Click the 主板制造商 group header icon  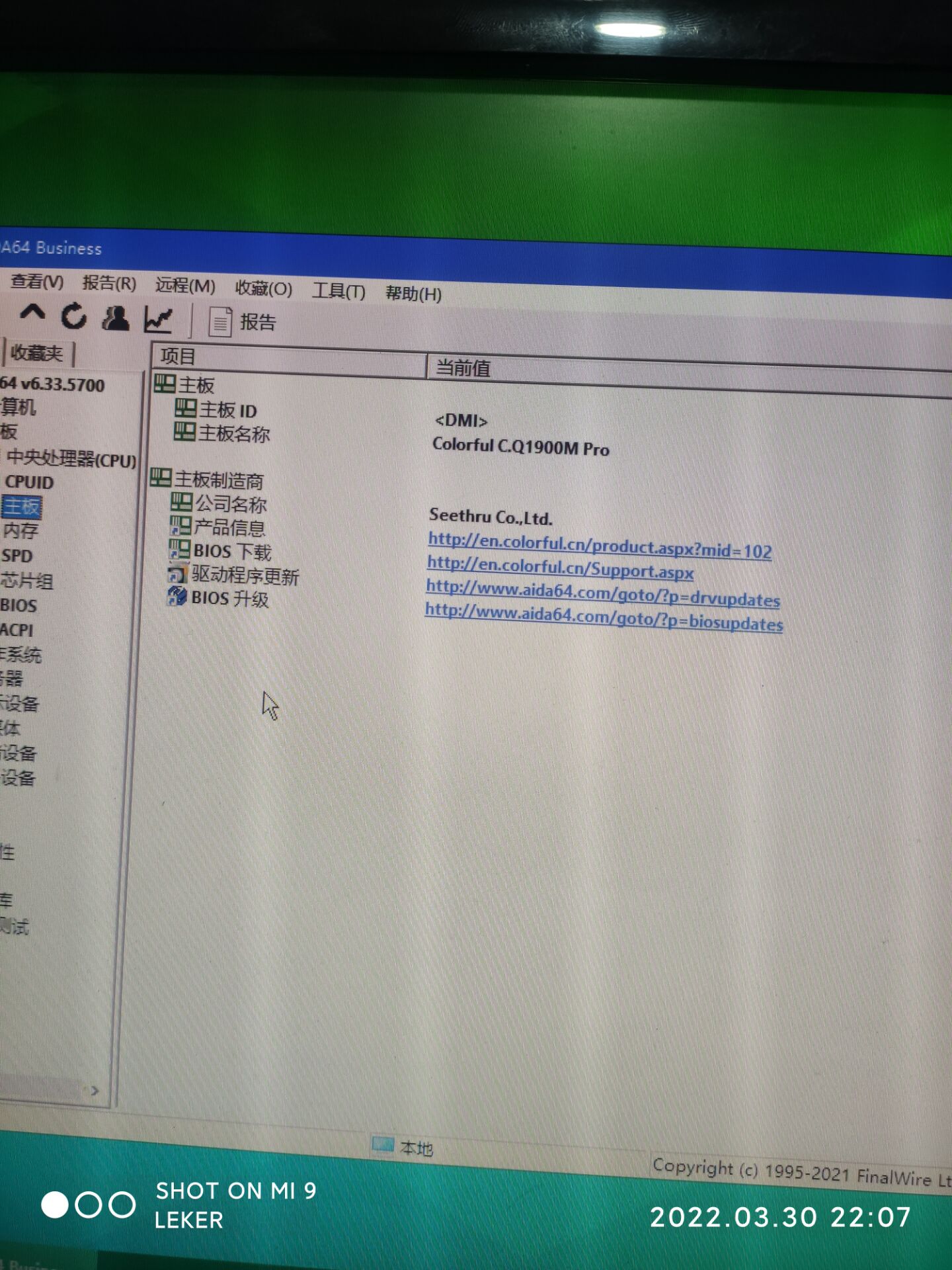[x=161, y=478]
